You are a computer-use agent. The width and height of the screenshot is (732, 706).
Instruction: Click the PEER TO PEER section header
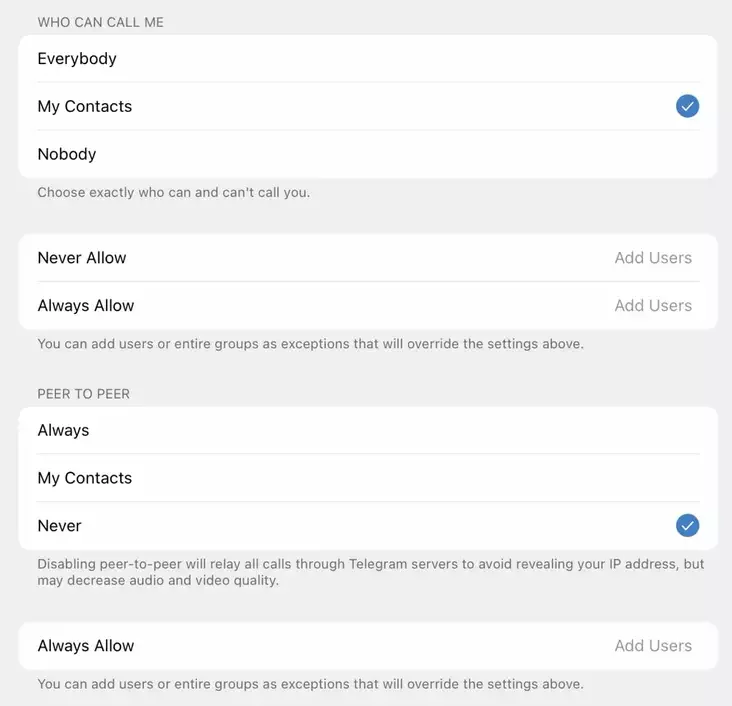coord(84,394)
